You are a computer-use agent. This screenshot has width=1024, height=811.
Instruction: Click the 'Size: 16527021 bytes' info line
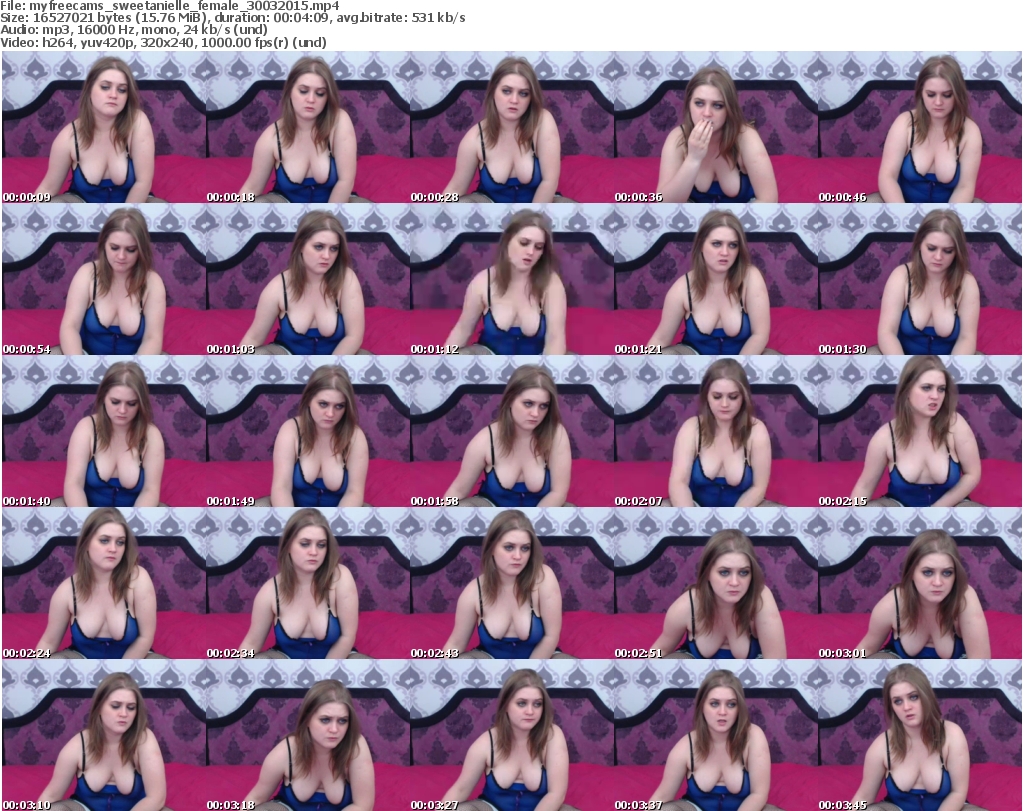[232, 18]
